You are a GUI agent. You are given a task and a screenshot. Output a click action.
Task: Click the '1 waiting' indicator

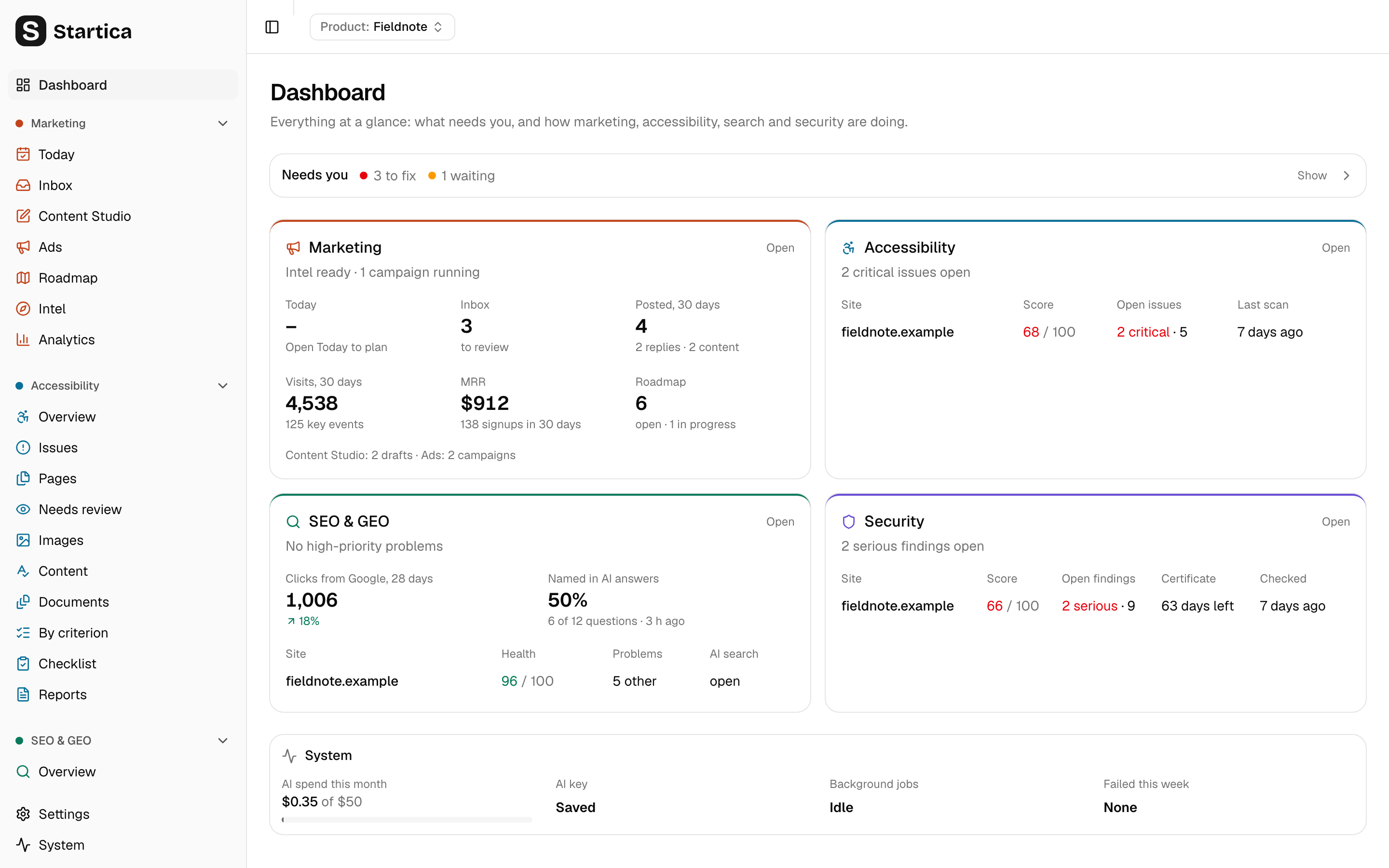pos(462,176)
